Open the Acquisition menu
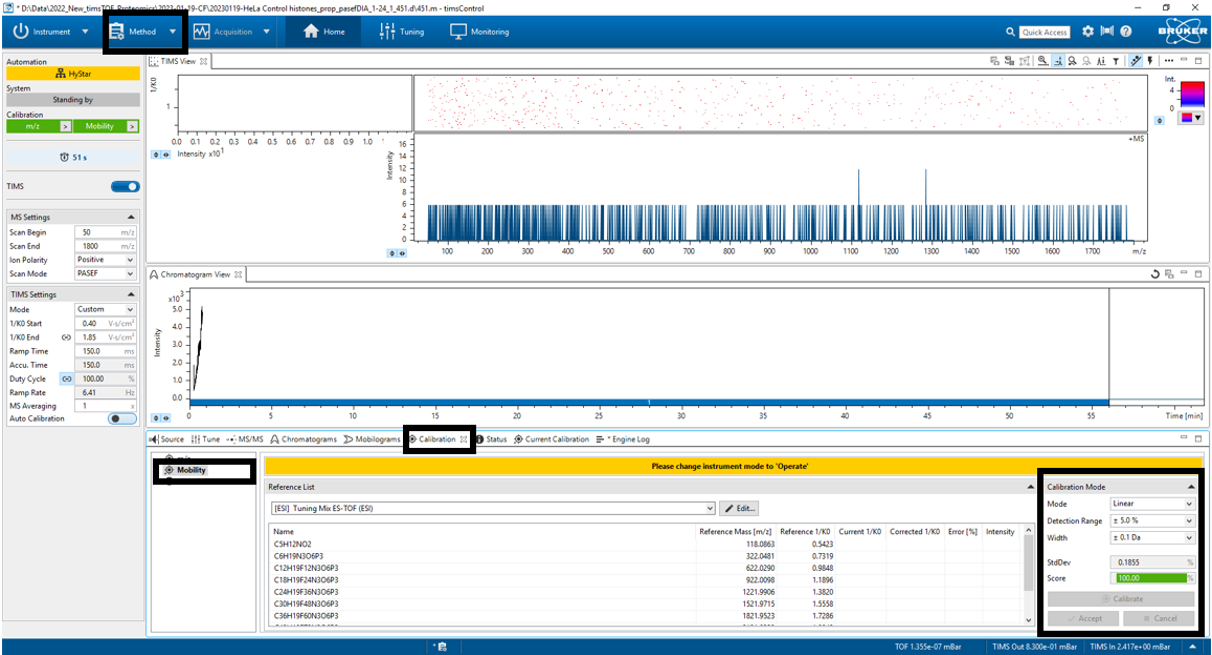The image size is (1212, 655). tap(232, 31)
